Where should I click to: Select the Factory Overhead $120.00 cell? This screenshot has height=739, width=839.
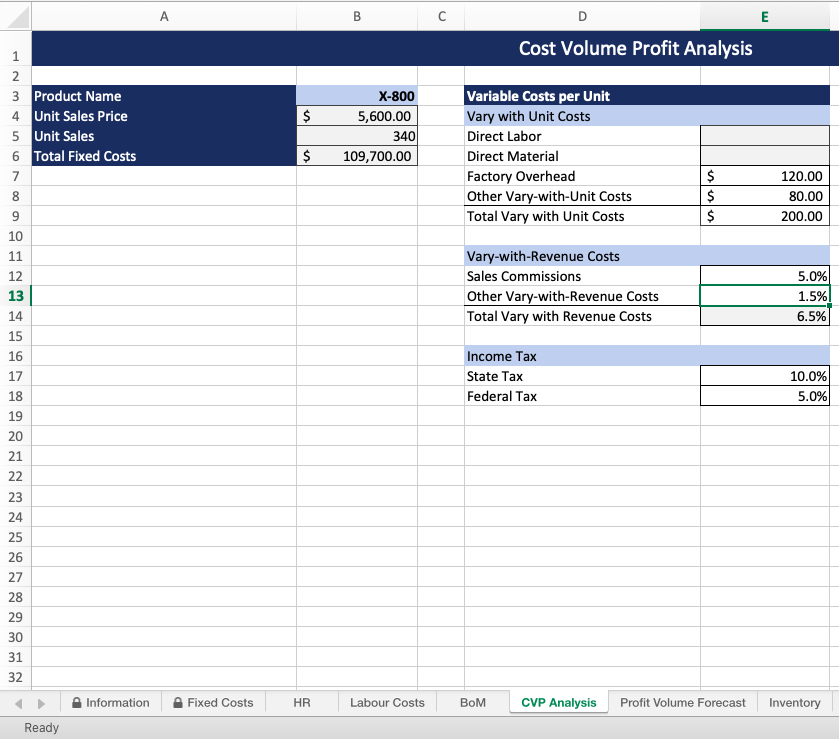764,176
